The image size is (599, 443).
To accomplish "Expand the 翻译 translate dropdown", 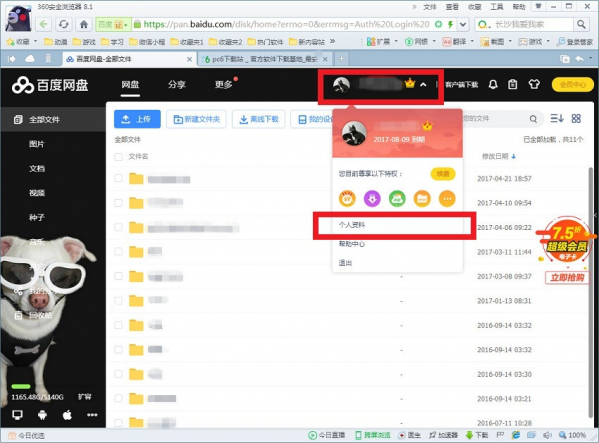I will coord(472,41).
